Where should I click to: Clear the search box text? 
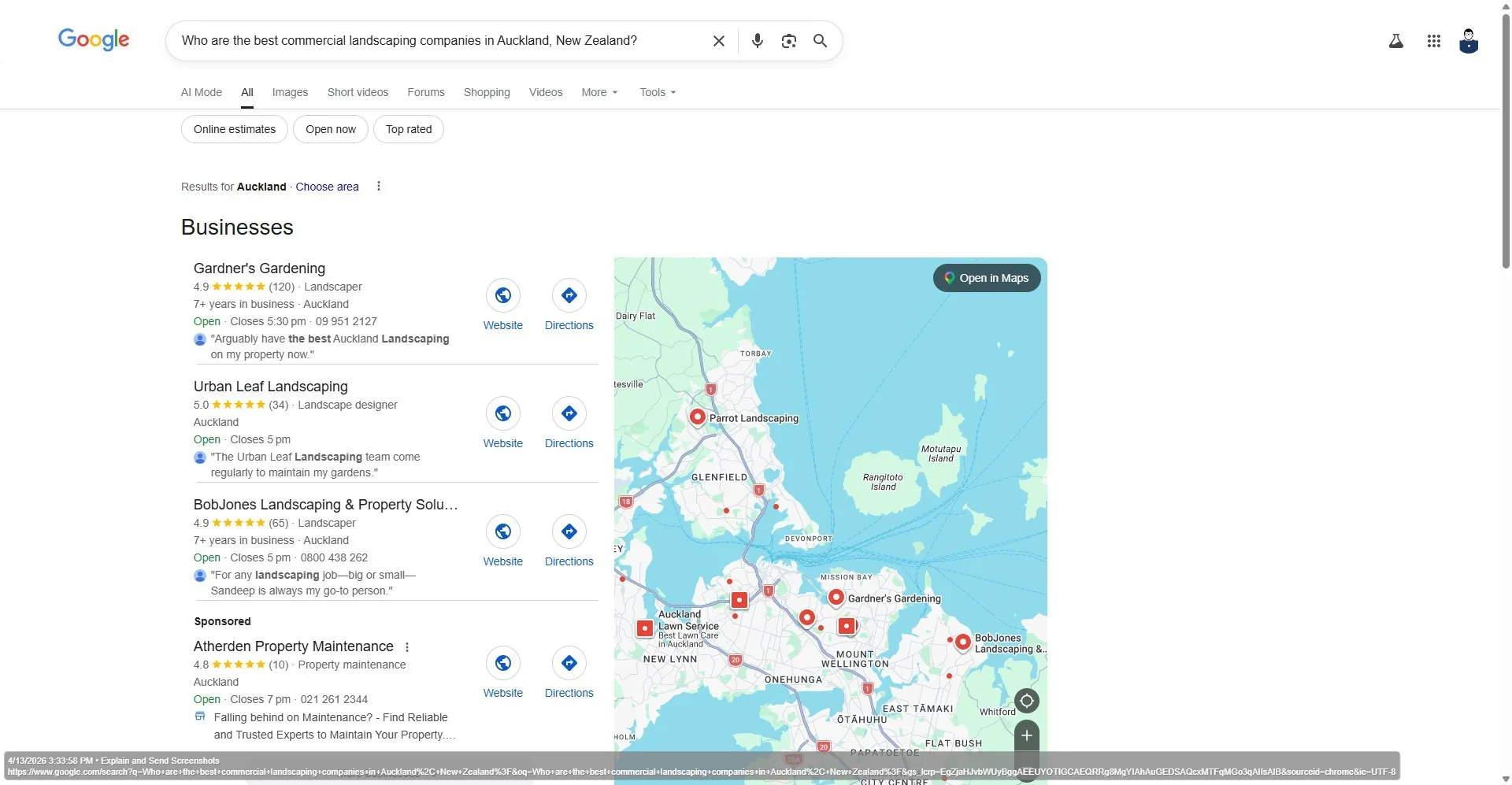pos(718,41)
